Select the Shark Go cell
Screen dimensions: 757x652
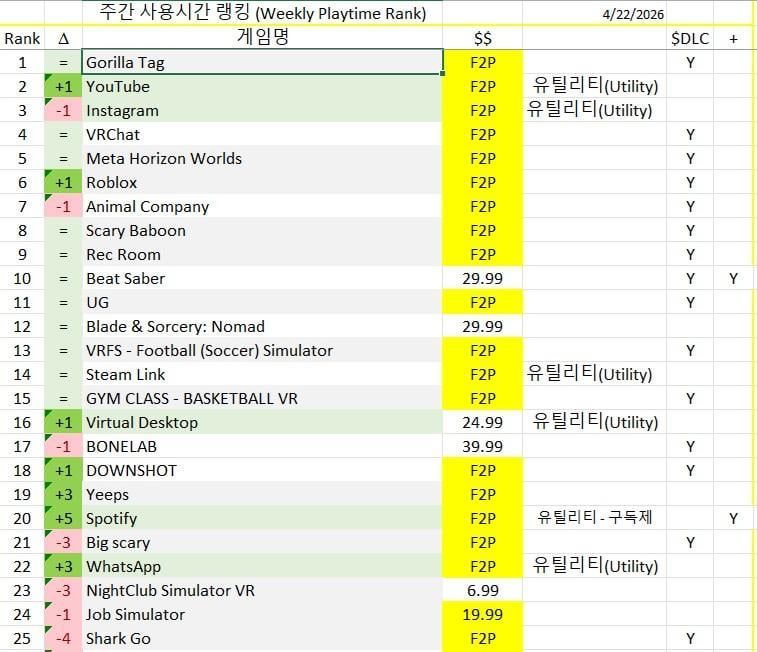tap(262, 638)
